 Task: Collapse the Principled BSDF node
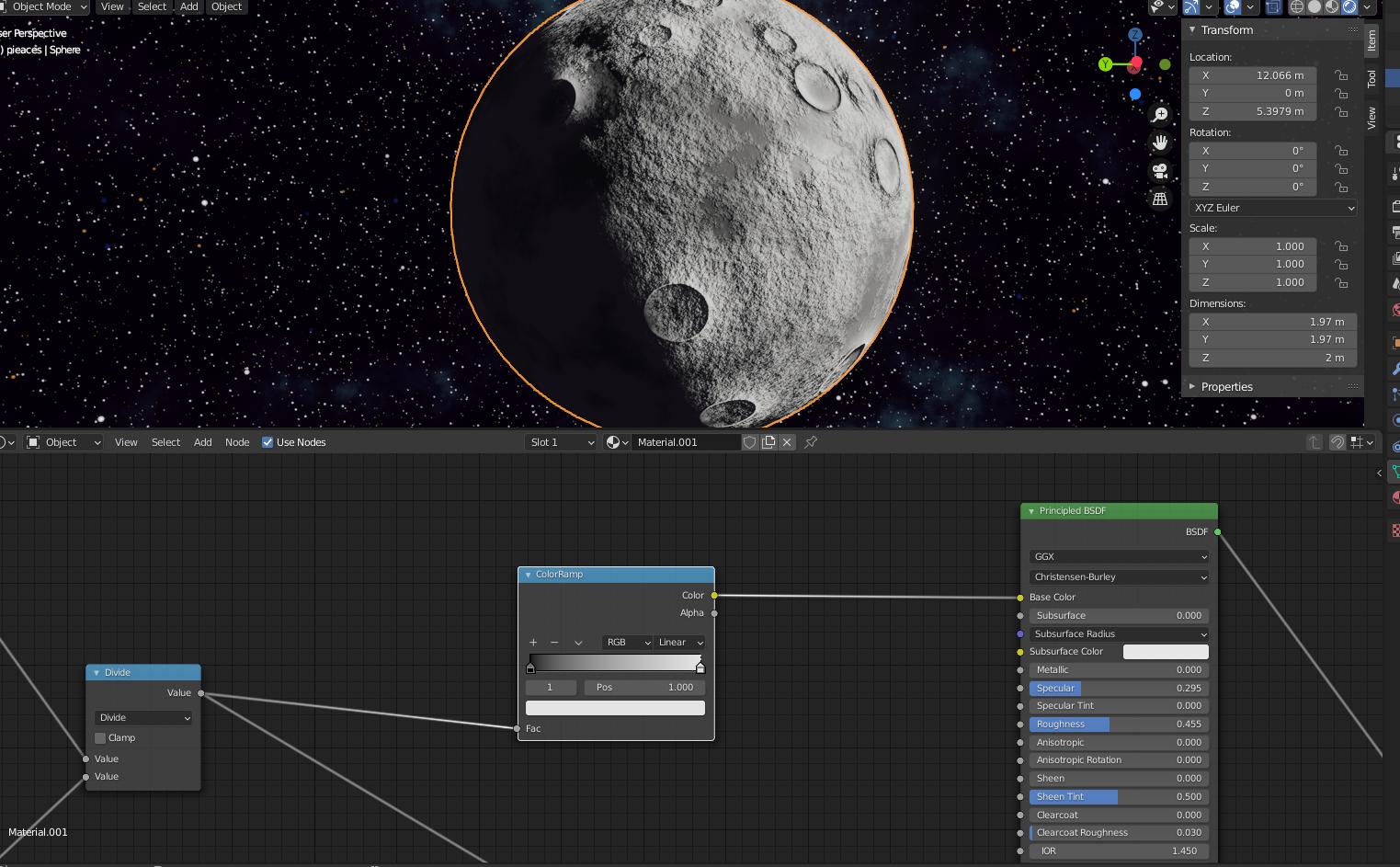click(1031, 511)
